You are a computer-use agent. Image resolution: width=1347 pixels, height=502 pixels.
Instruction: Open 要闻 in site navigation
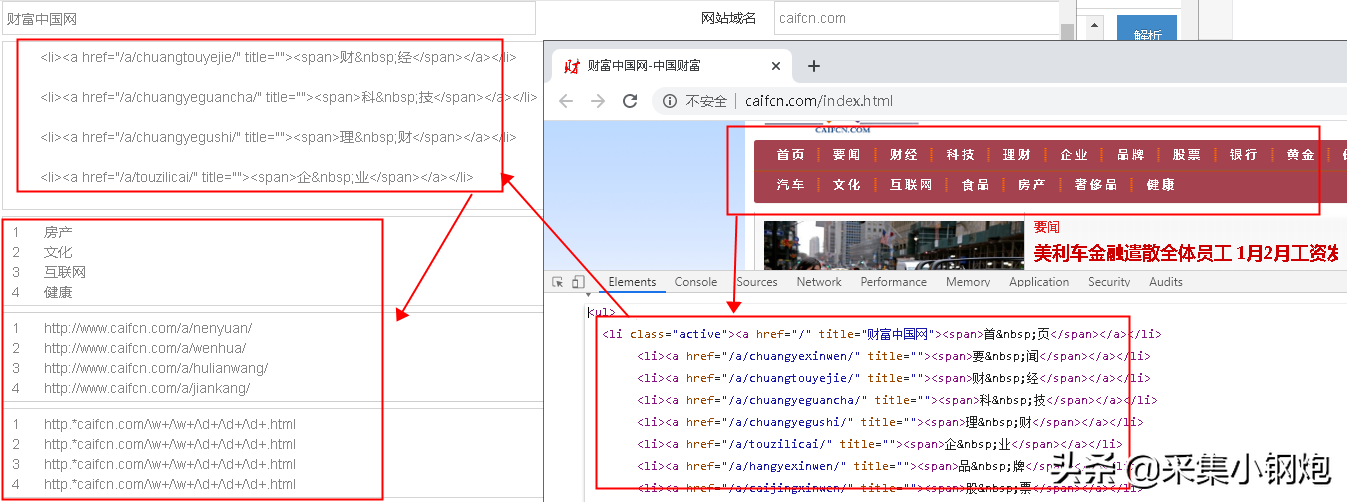846,155
